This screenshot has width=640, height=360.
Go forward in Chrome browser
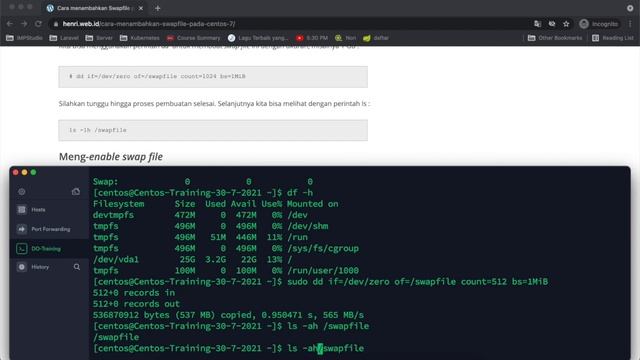pyautogui.click(x=24, y=24)
